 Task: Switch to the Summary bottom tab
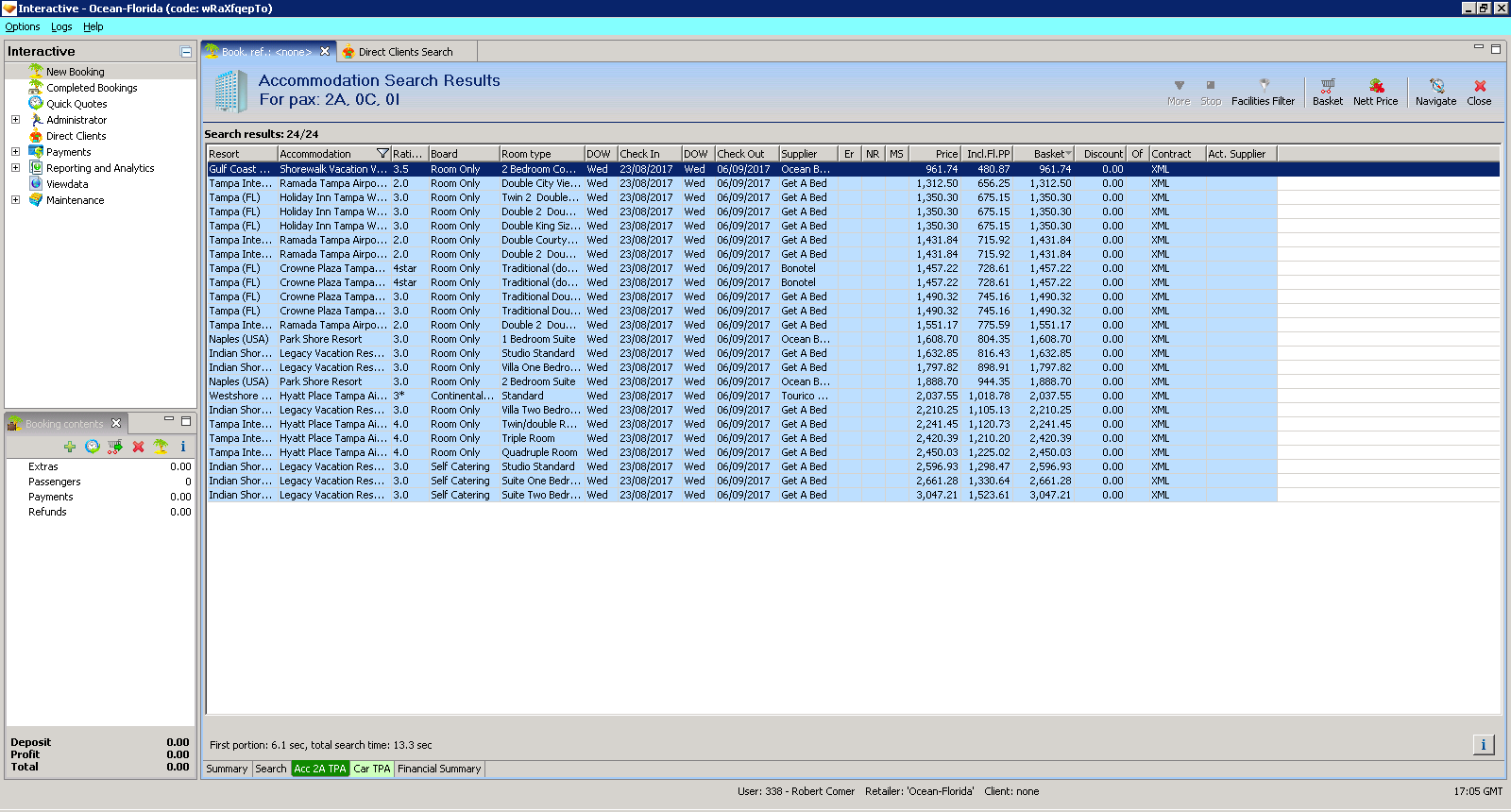click(227, 769)
